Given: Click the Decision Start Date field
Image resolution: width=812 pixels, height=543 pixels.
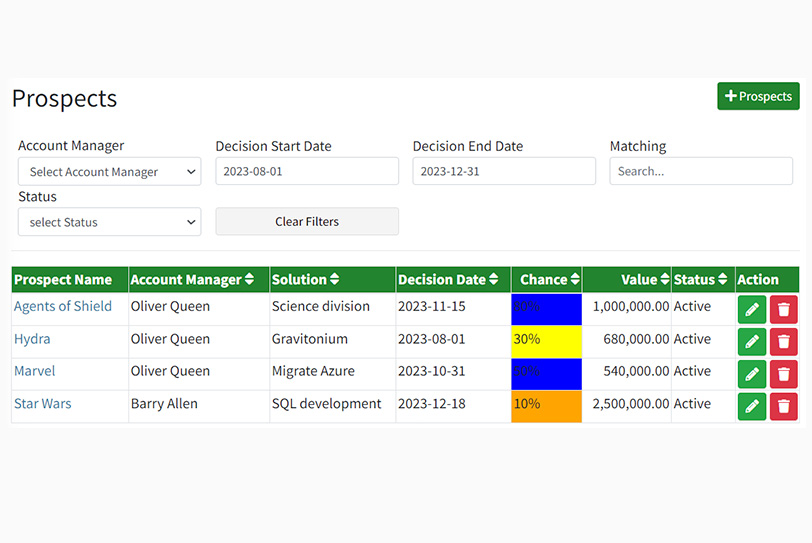Looking at the screenshot, I should coord(307,171).
